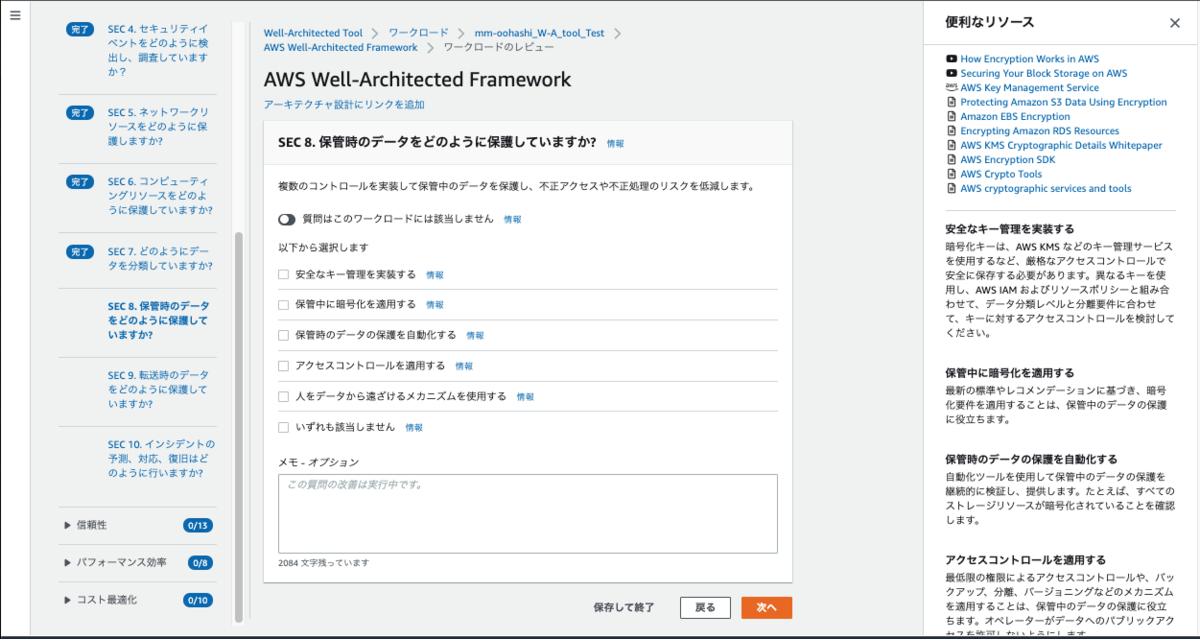Click 情報 link for いずれも該当しません
The image size is (1200, 639).
pyautogui.click(x=414, y=427)
